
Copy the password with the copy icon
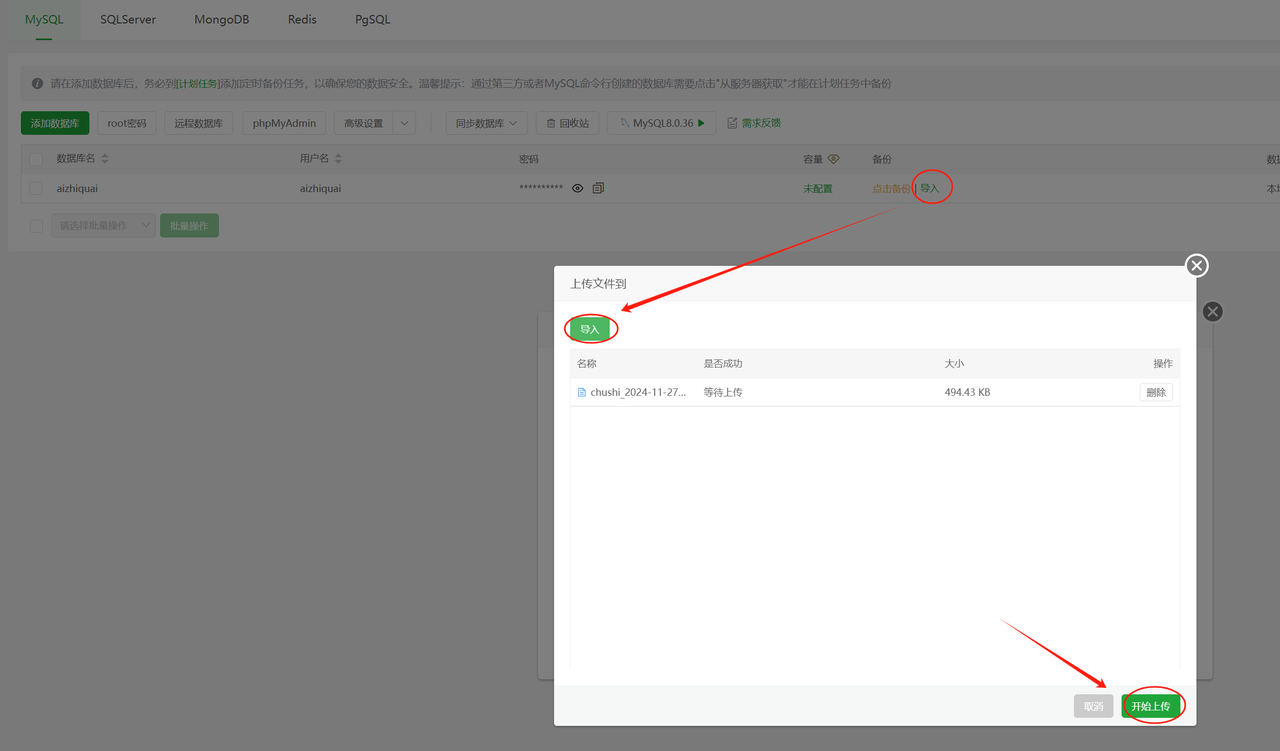pos(598,188)
